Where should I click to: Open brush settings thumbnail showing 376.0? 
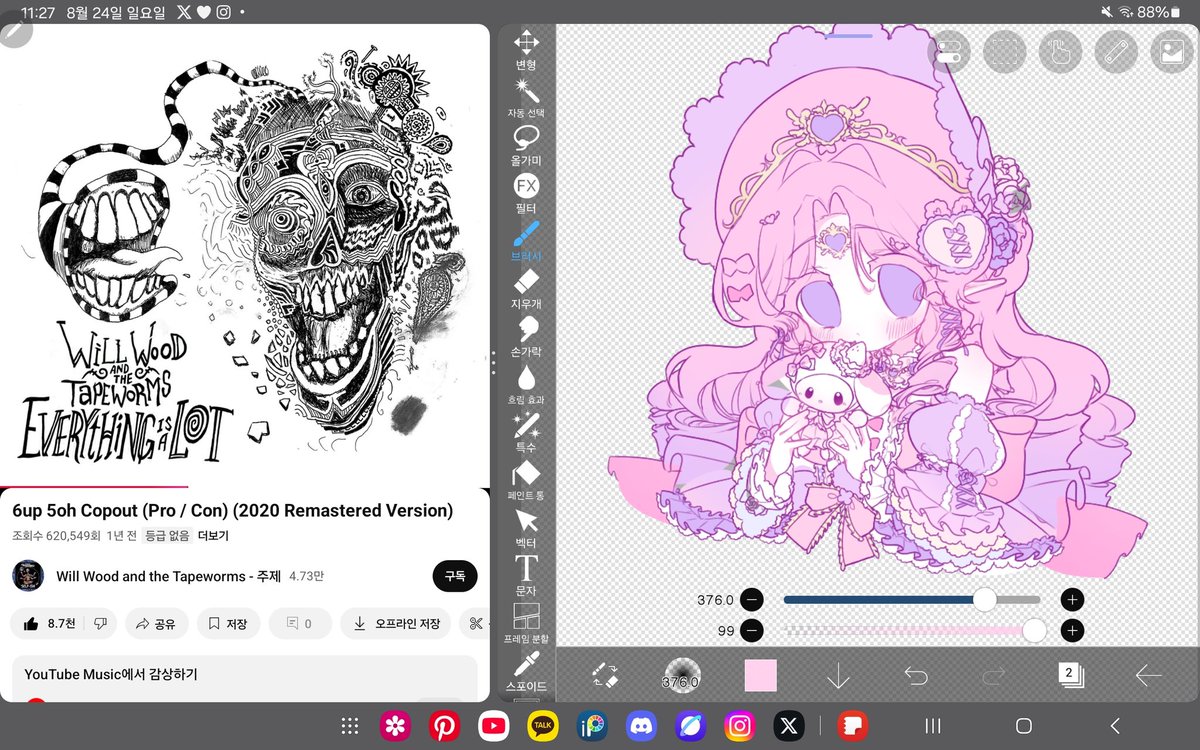[683, 675]
